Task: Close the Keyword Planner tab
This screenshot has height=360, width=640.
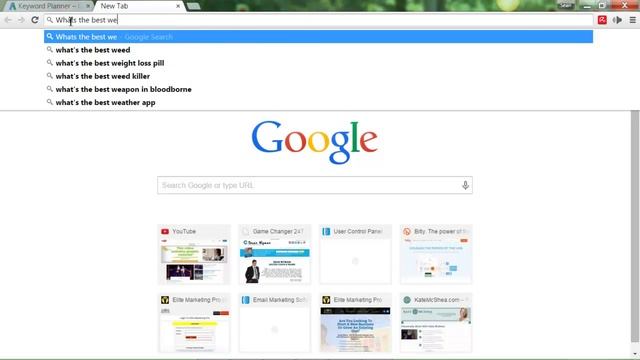Action: (88, 6)
